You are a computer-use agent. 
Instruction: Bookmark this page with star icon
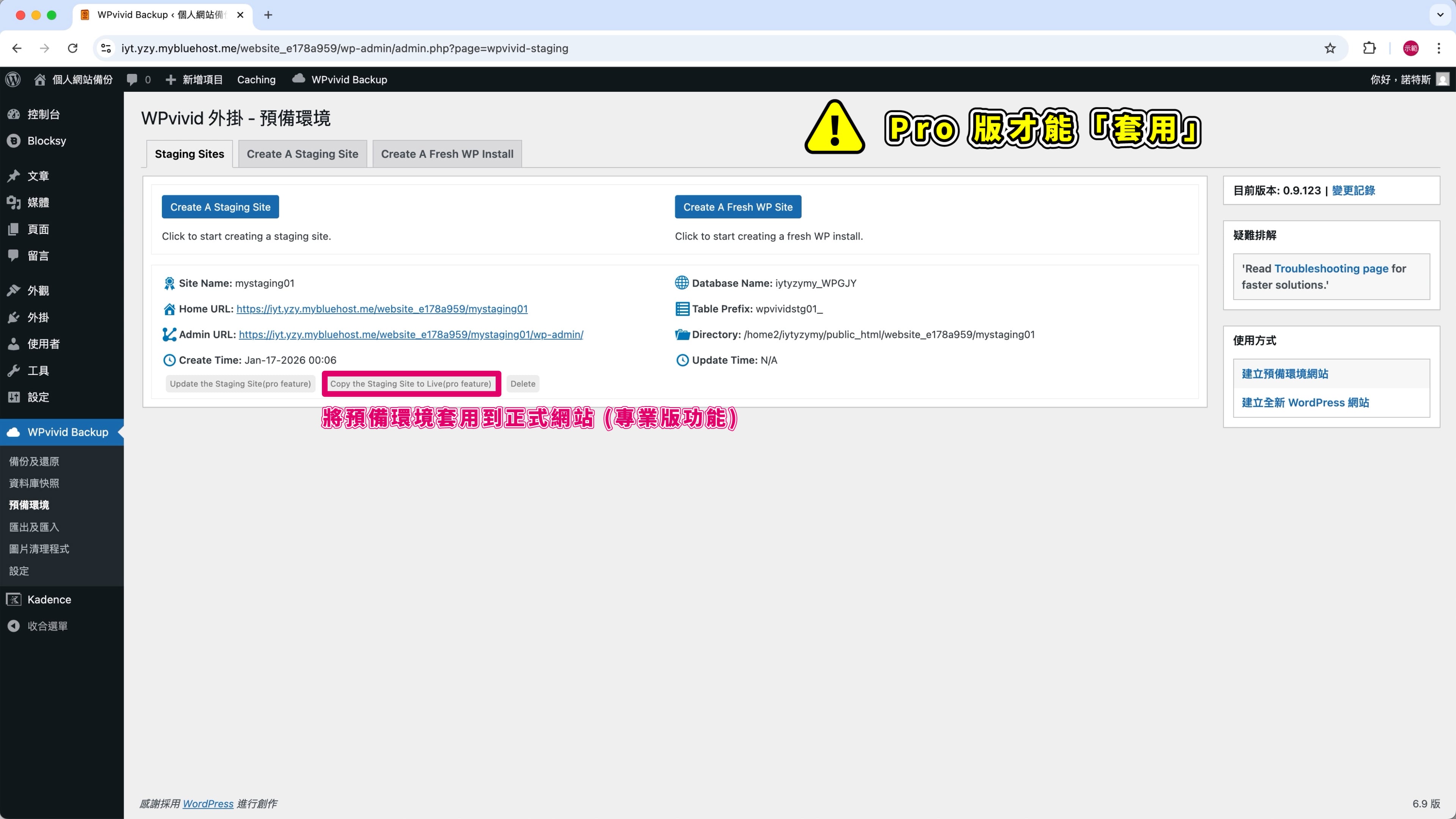coord(1329,48)
